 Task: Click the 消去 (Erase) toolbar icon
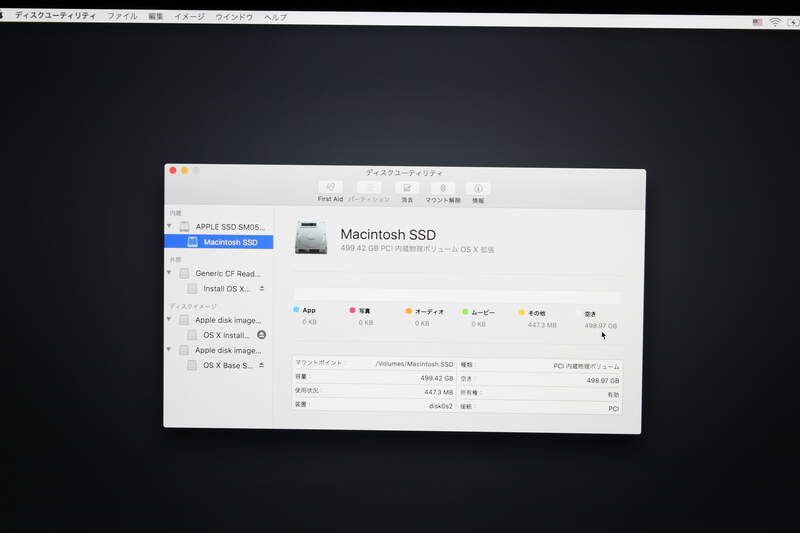[406, 188]
